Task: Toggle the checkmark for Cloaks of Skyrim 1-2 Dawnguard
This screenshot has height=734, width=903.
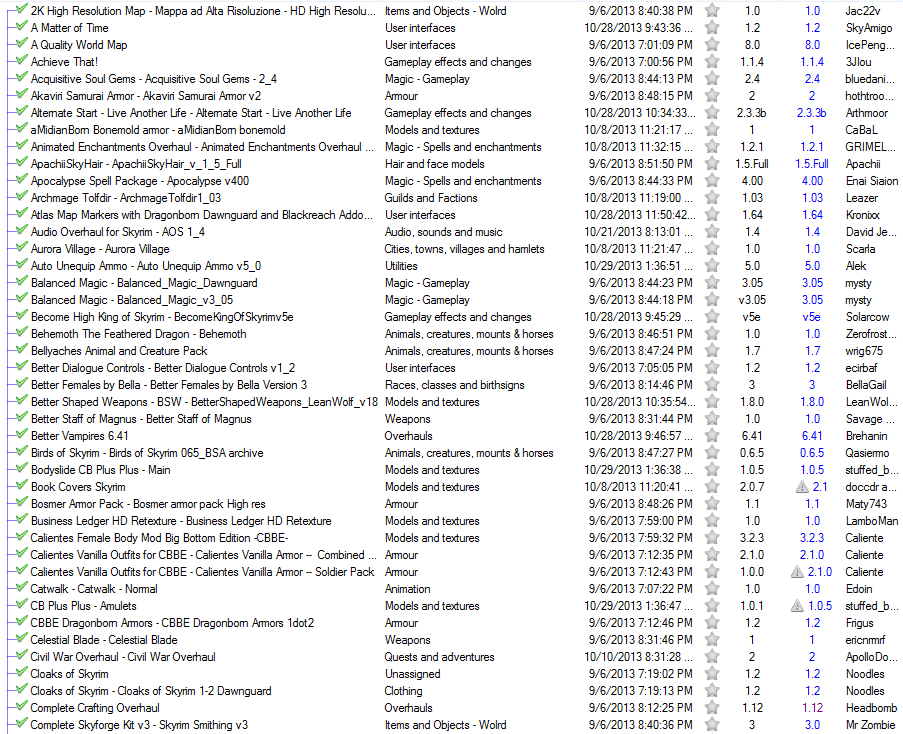Action: [x=22, y=689]
